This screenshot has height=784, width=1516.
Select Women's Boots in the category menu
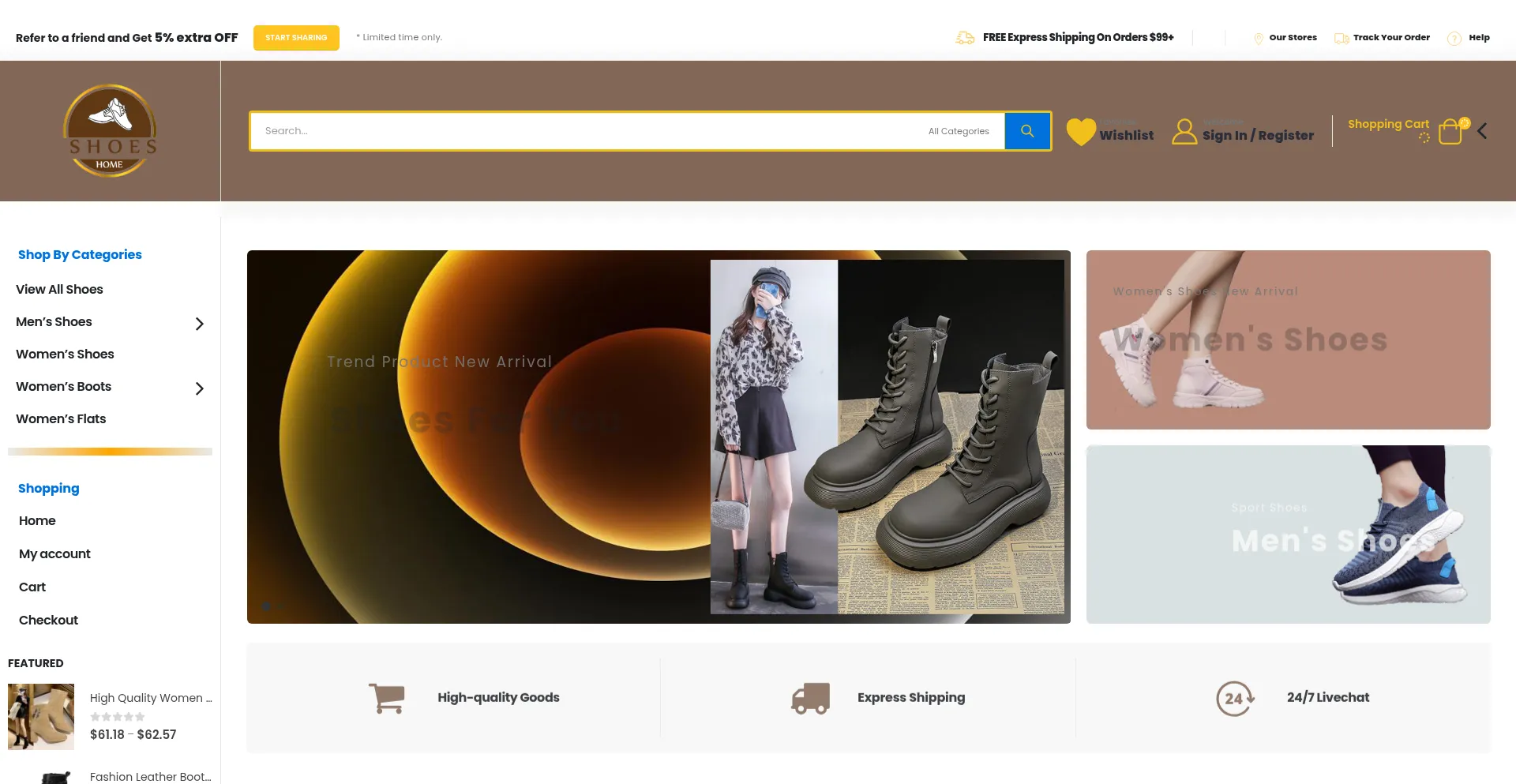click(63, 386)
